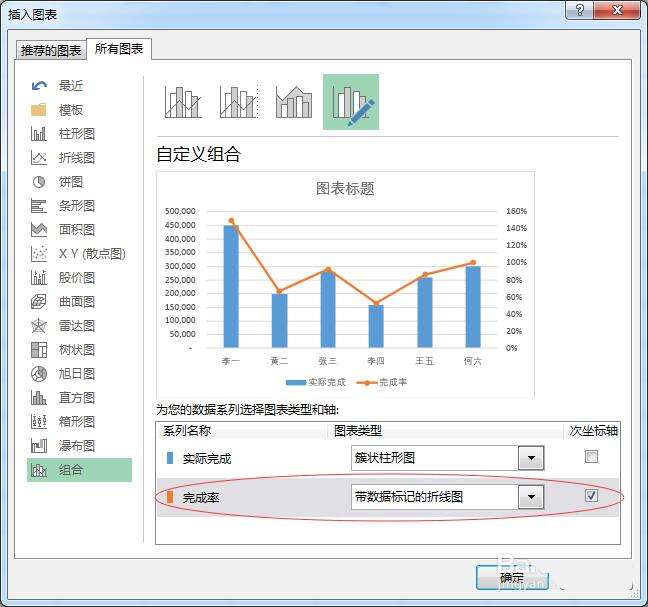Click the 确定 OK button
This screenshot has width=648, height=607.
[512, 577]
